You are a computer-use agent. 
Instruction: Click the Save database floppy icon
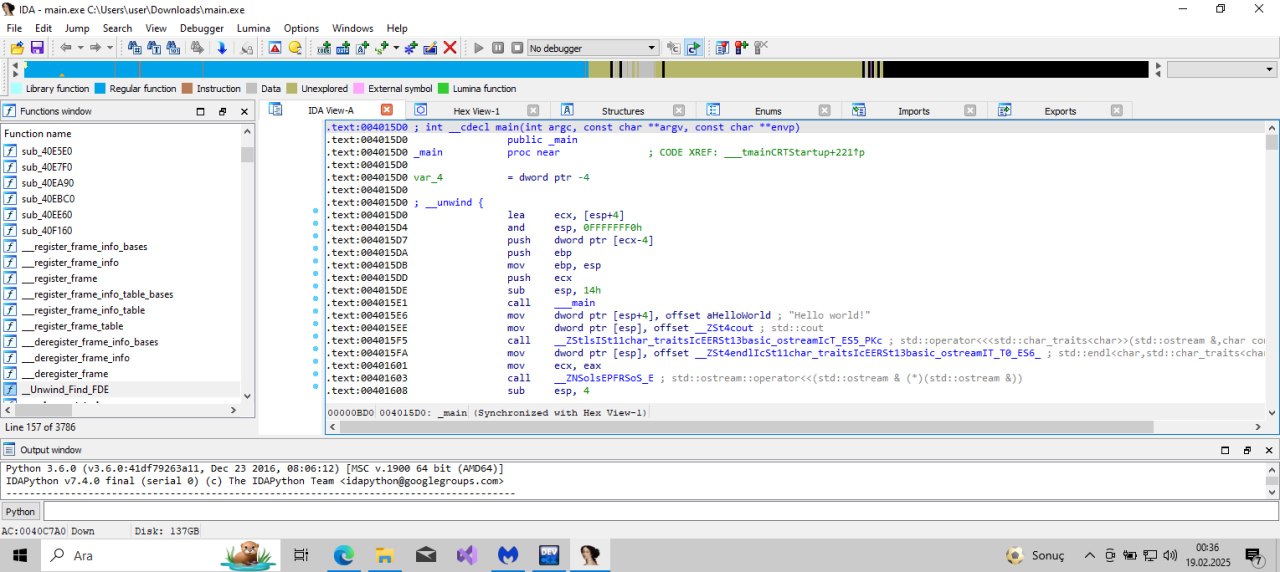(37, 48)
